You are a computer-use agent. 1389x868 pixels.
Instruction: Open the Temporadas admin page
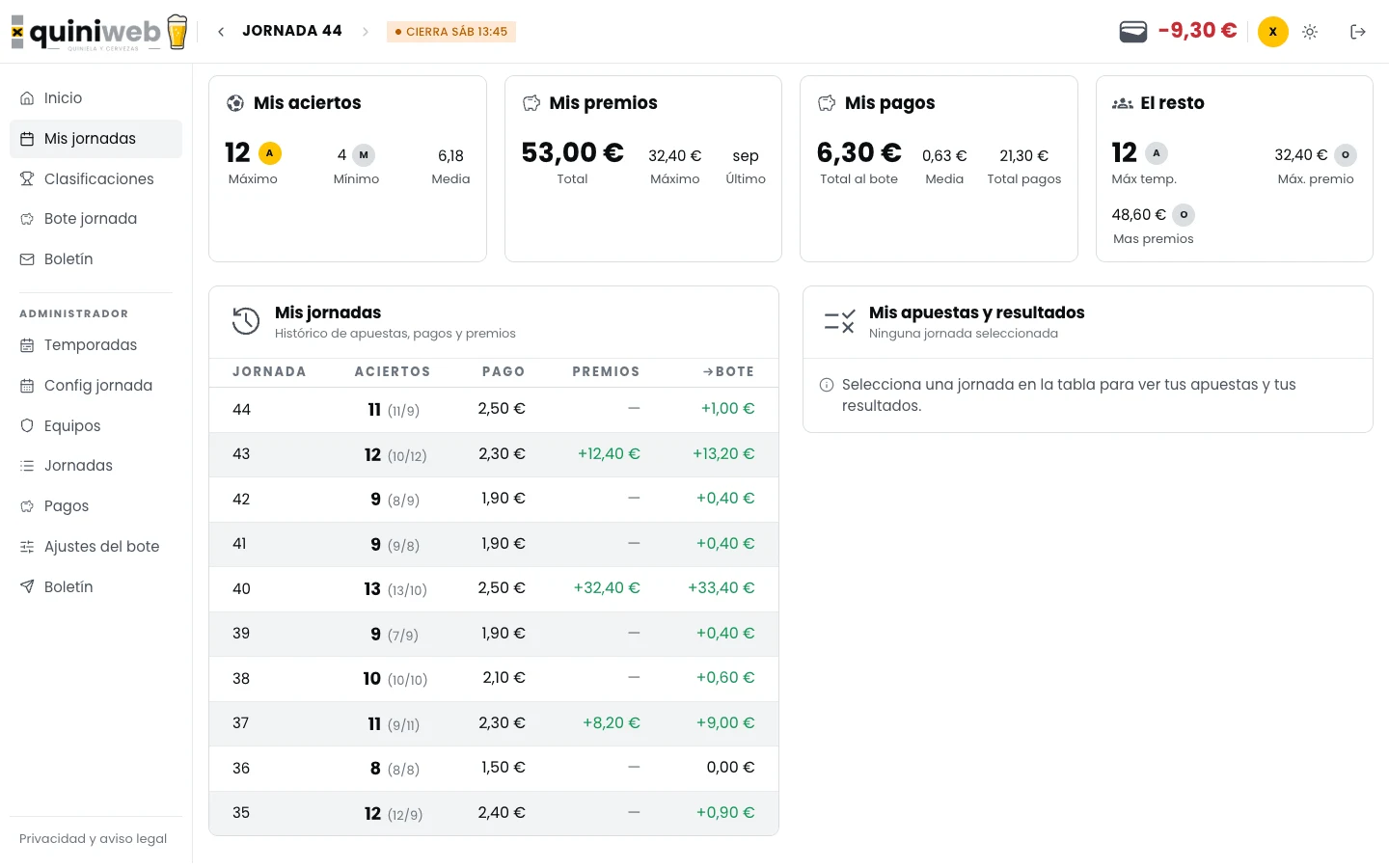pos(95,345)
